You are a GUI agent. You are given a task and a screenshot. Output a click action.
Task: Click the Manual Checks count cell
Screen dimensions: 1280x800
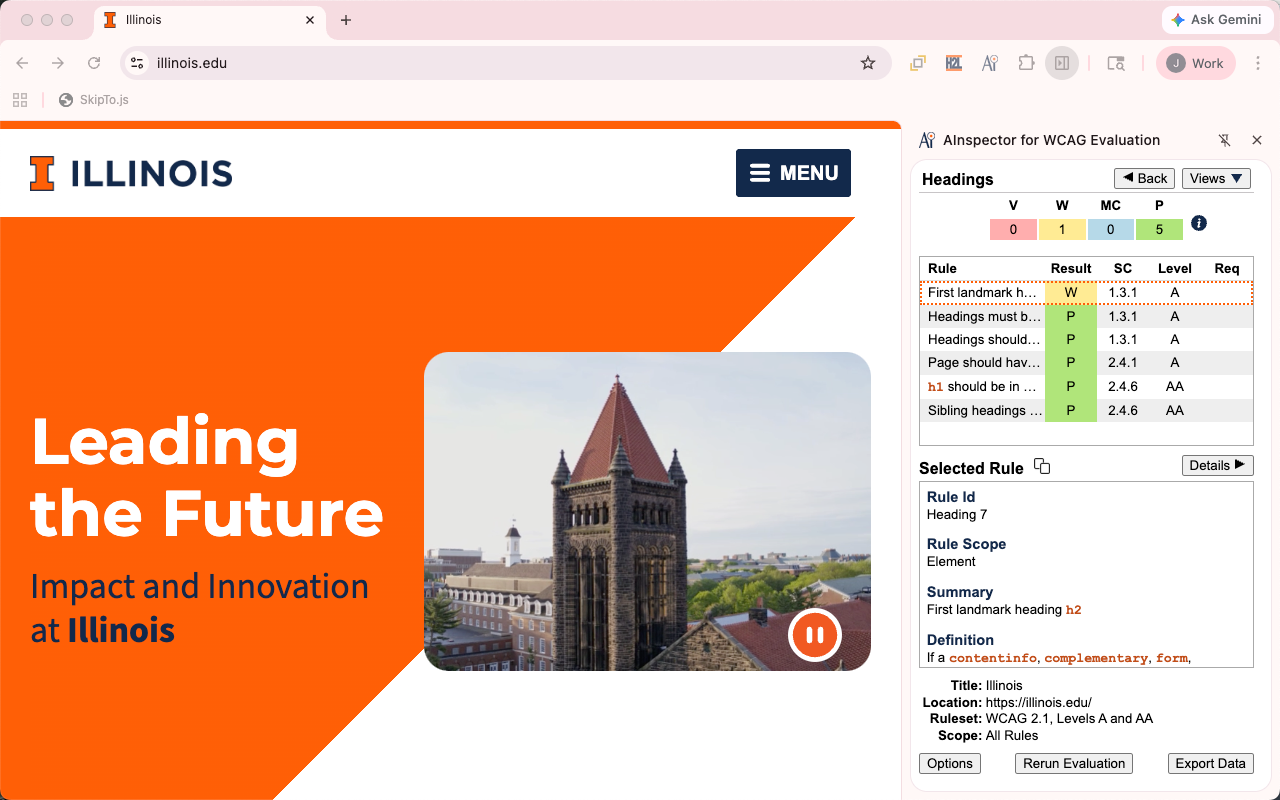(1111, 229)
